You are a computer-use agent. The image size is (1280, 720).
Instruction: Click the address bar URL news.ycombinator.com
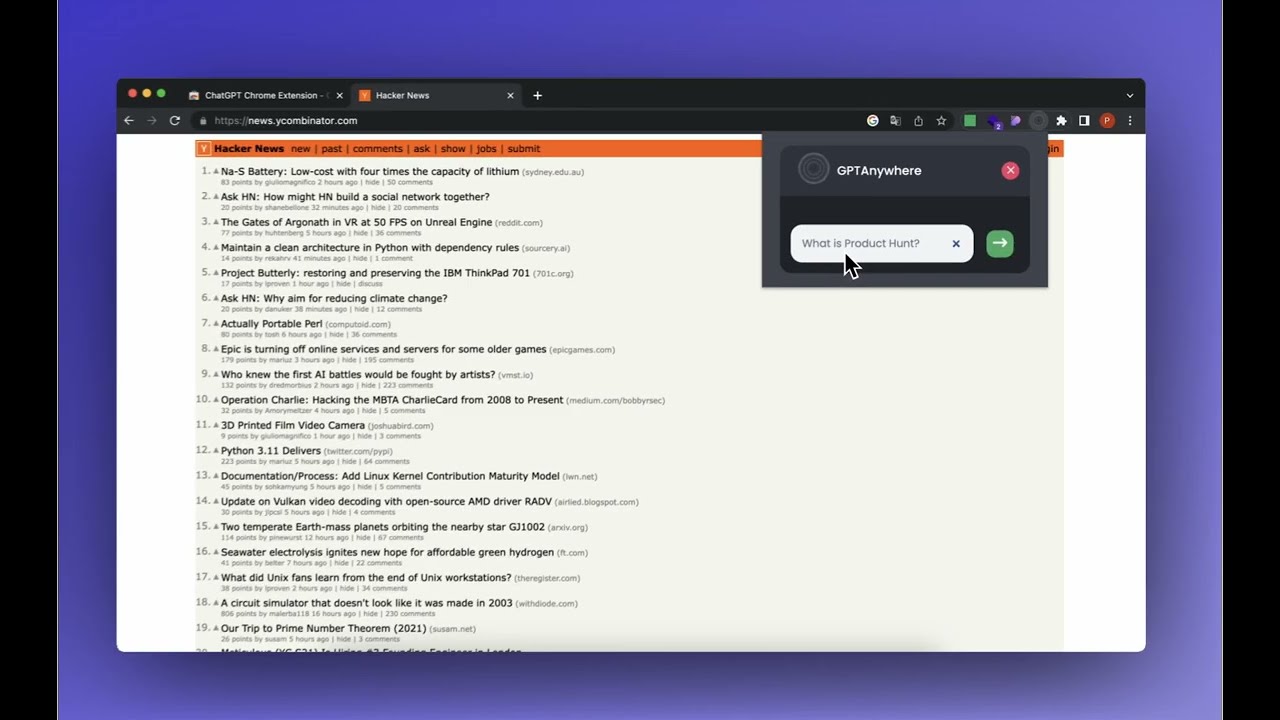point(285,121)
